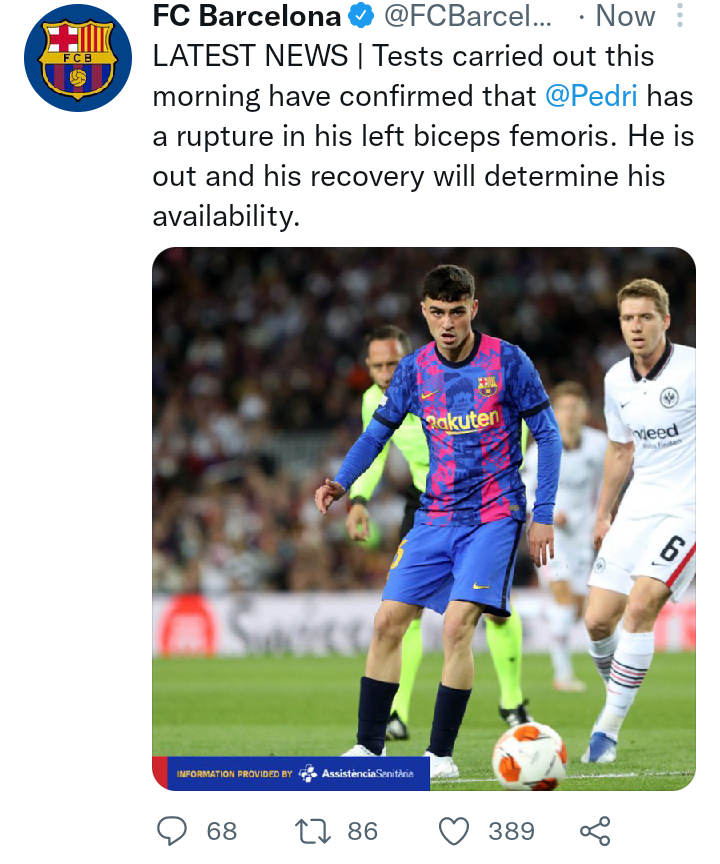Open the Pedri match photo
Image resolution: width=720 pixels, height=864 pixels.
click(424, 519)
